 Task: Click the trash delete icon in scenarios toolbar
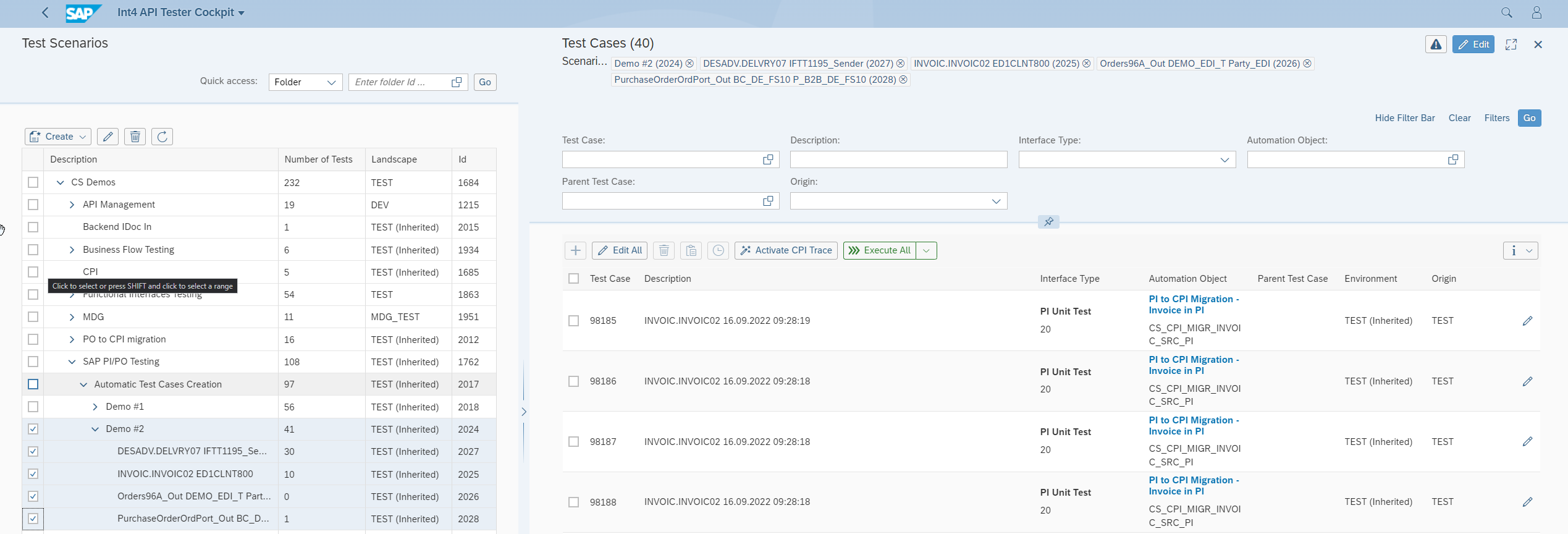point(135,137)
